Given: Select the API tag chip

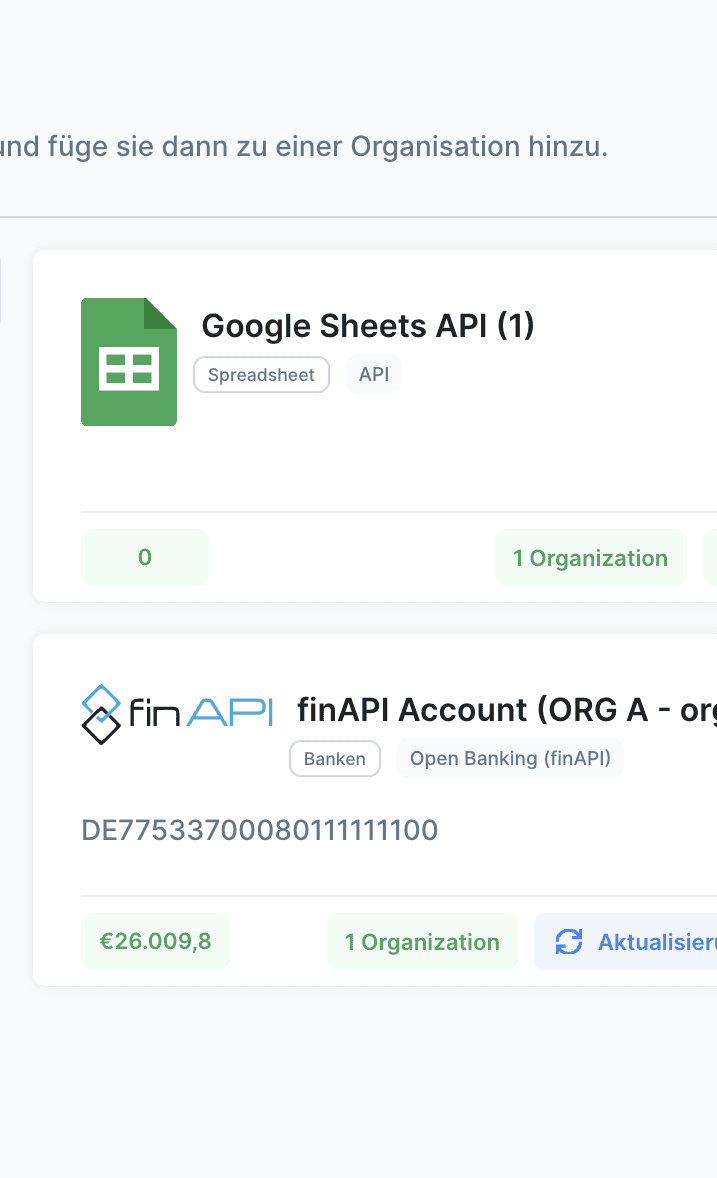Looking at the screenshot, I should pyautogui.click(x=373, y=375).
